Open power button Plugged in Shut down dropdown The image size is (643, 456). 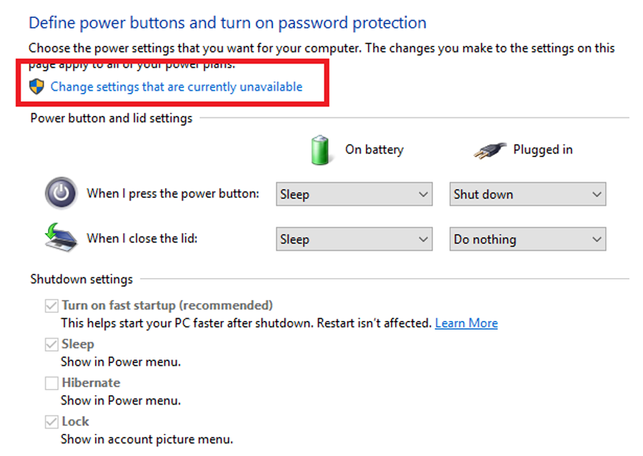pyautogui.click(x=528, y=194)
